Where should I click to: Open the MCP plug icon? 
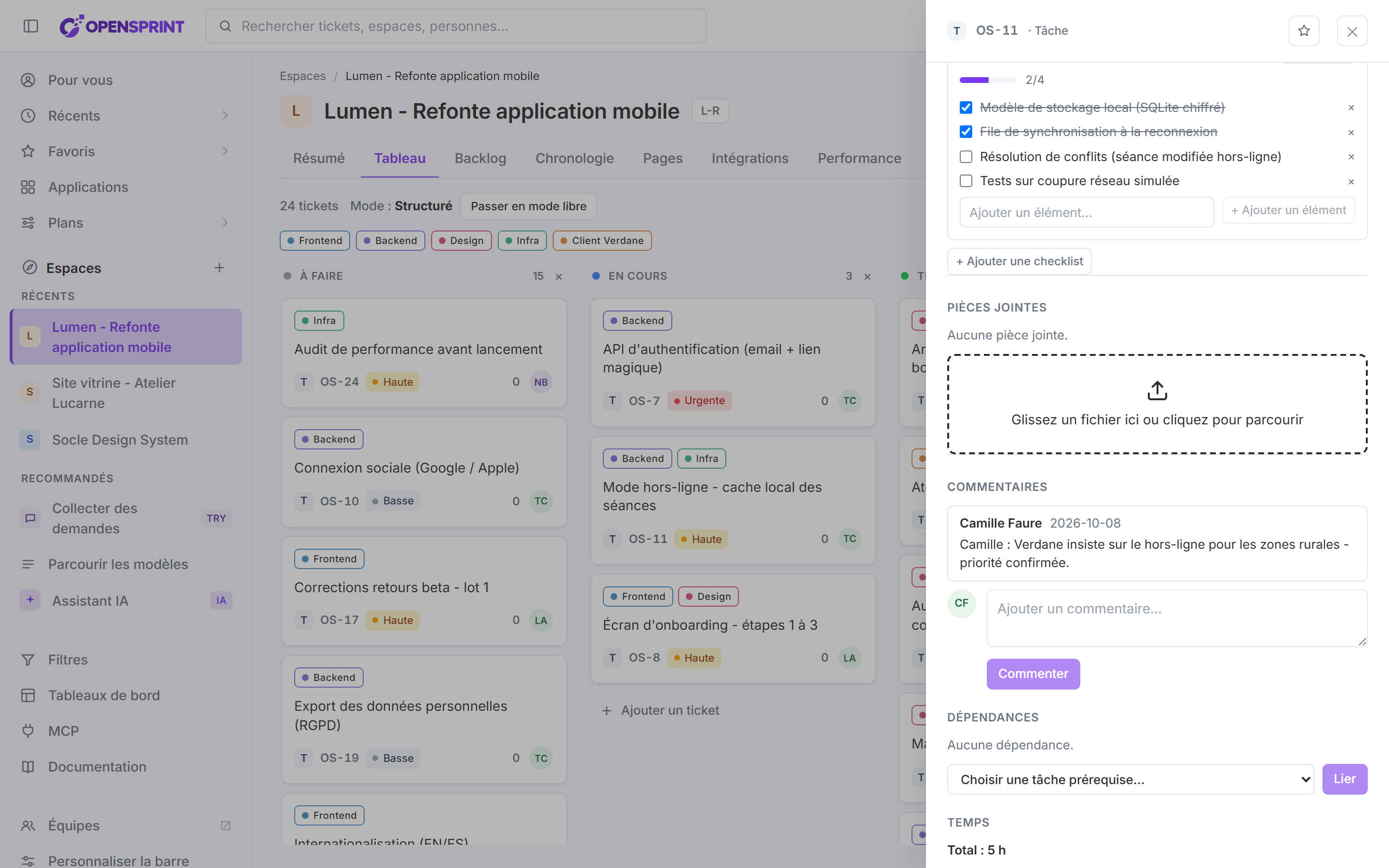coord(28,731)
